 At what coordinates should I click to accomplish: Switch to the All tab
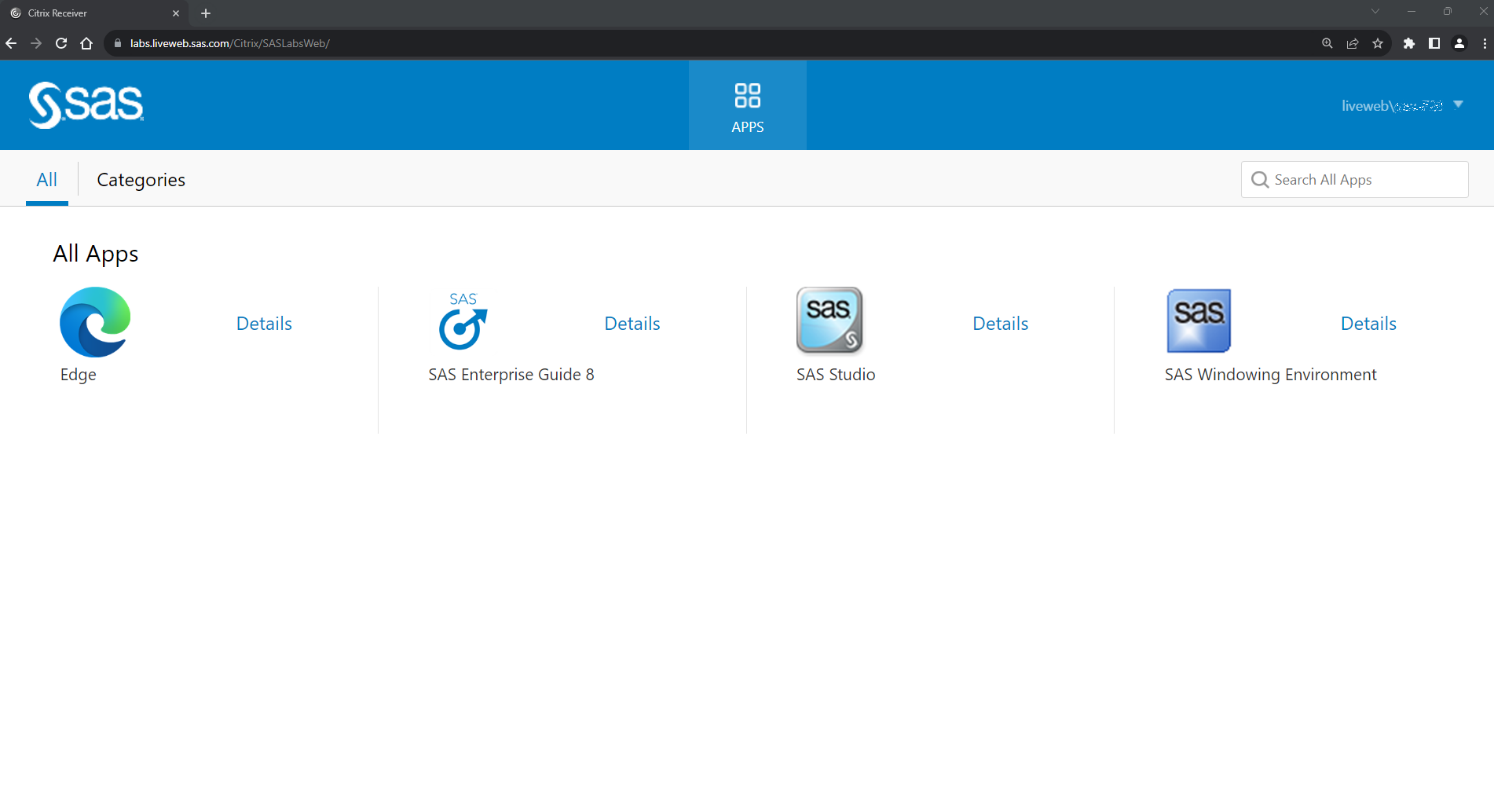click(x=47, y=180)
